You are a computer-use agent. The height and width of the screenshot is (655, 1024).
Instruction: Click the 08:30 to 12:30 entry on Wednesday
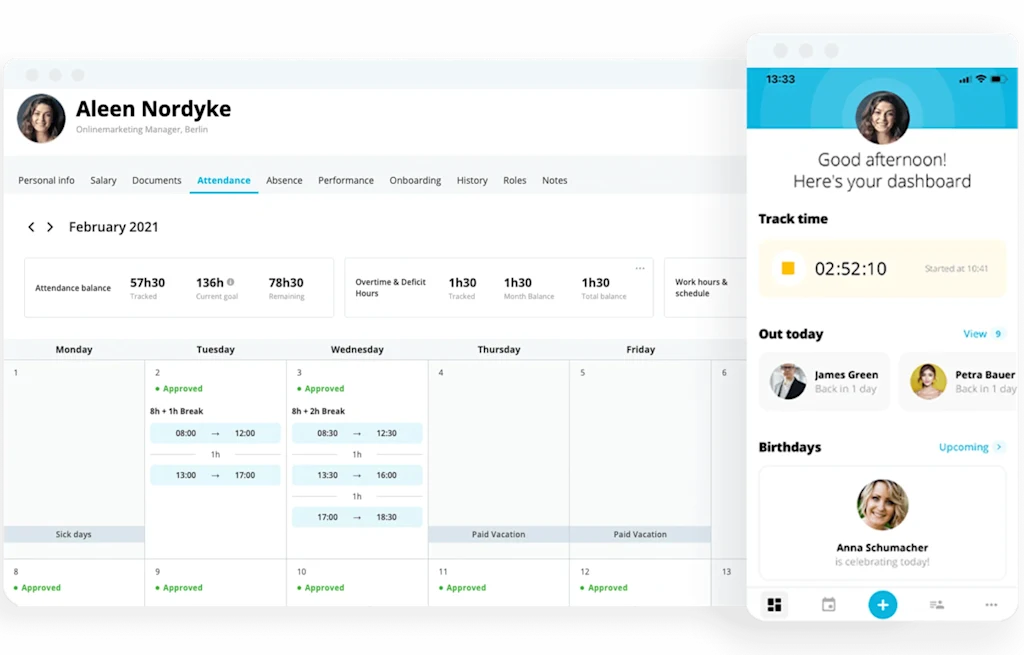coord(357,433)
